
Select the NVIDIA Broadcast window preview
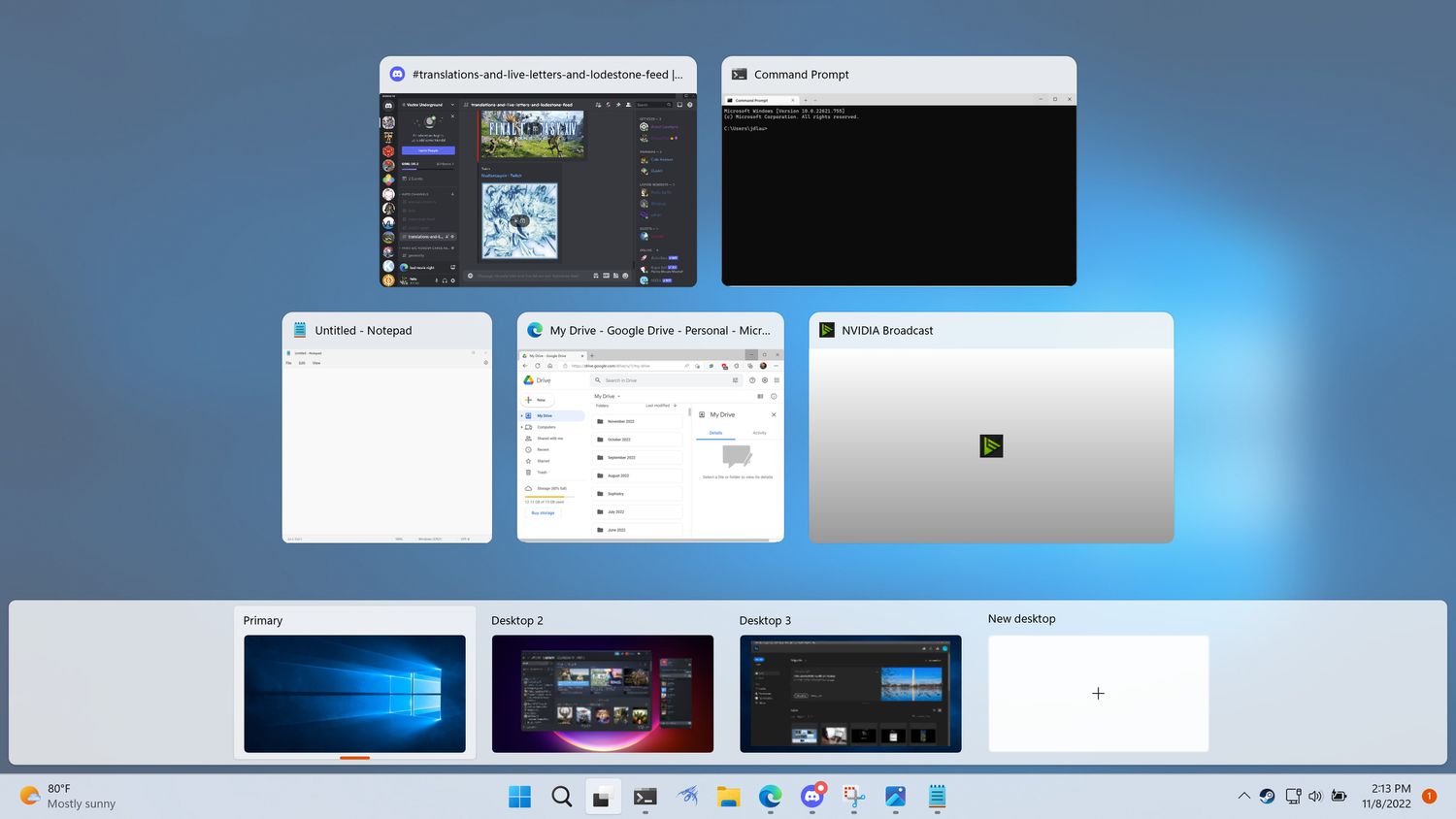991,444
